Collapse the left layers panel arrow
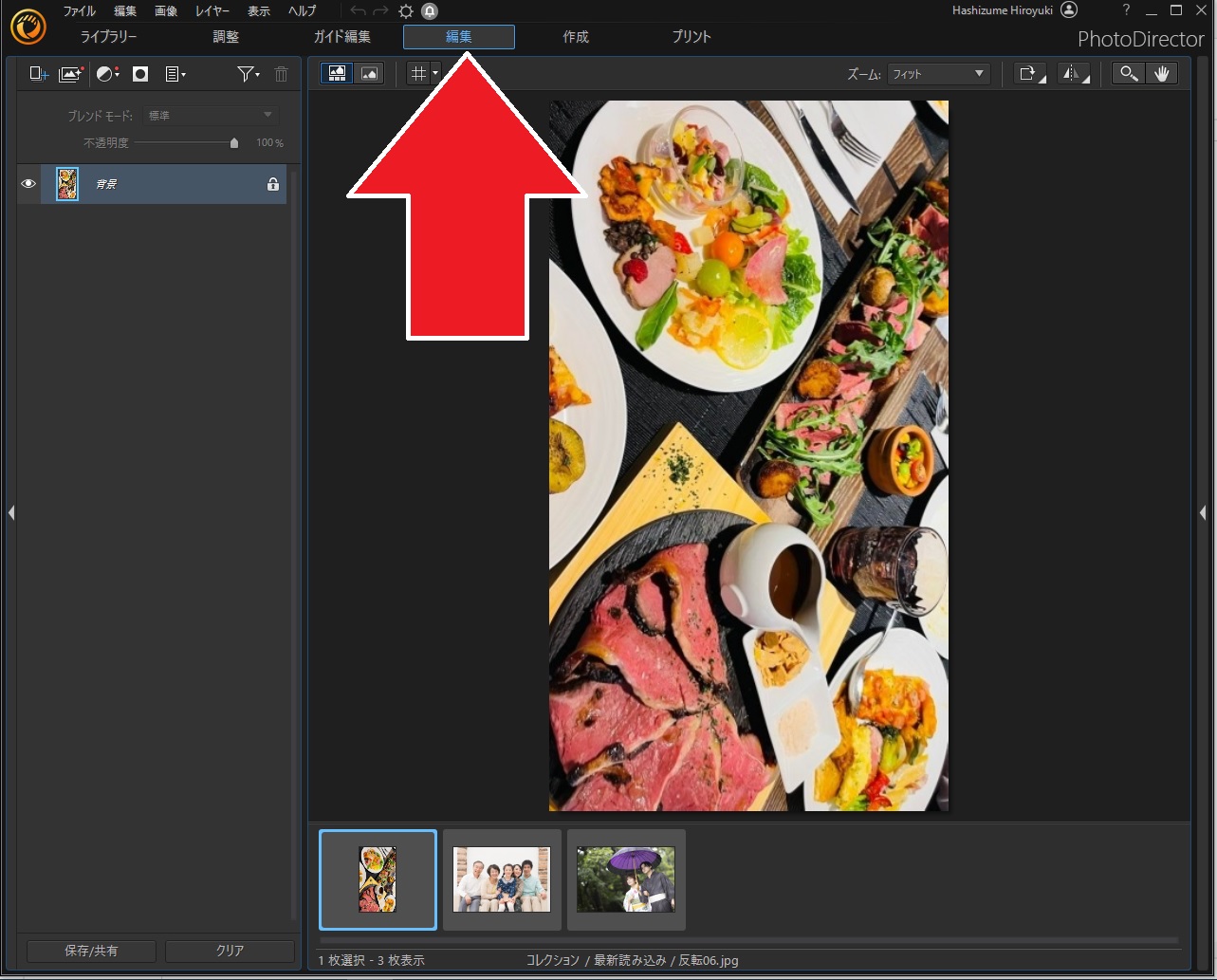The width and height of the screenshot is (1217, 980). click(x=11, y=512)
